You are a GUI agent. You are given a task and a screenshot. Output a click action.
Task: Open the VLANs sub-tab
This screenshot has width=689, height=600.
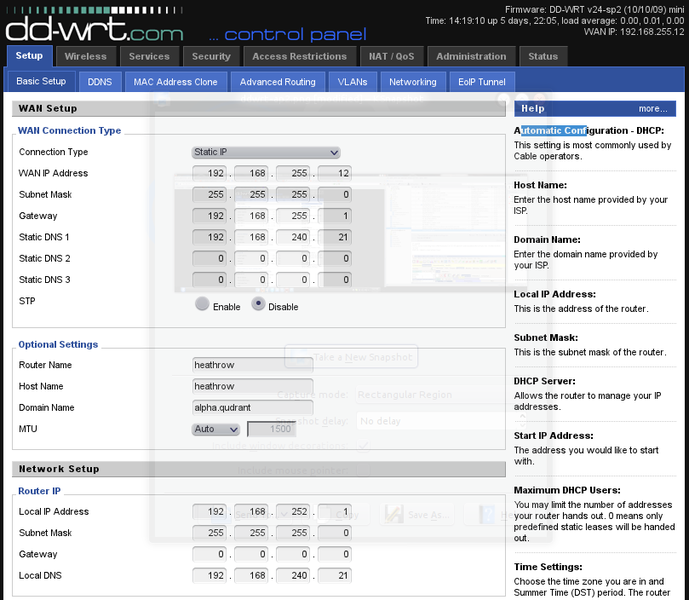click(352, 81)
